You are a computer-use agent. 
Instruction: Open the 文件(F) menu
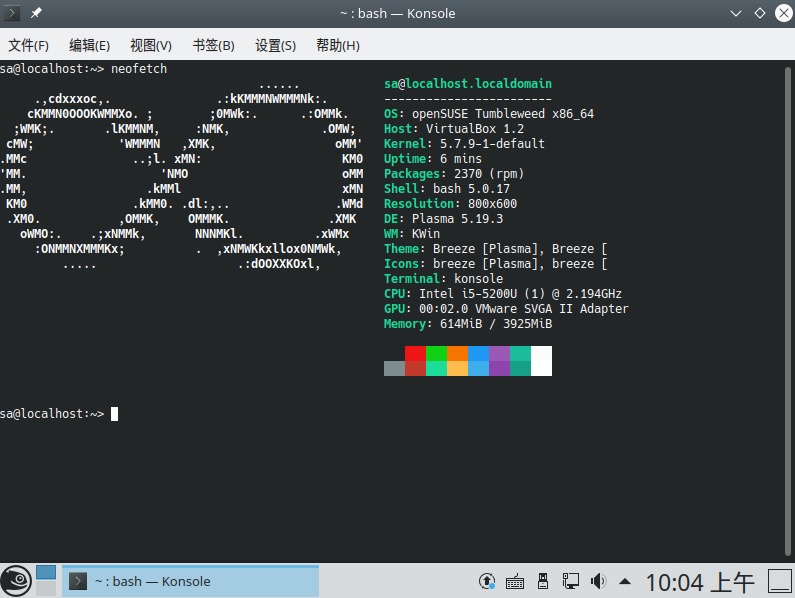point(29,46)
